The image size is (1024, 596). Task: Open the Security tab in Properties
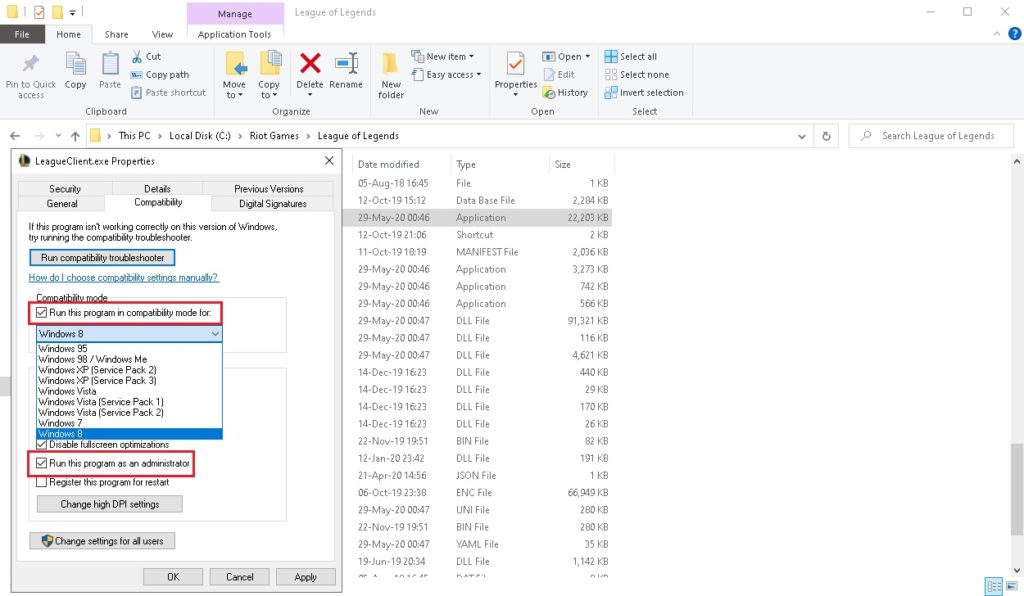[x=65, y=189]
